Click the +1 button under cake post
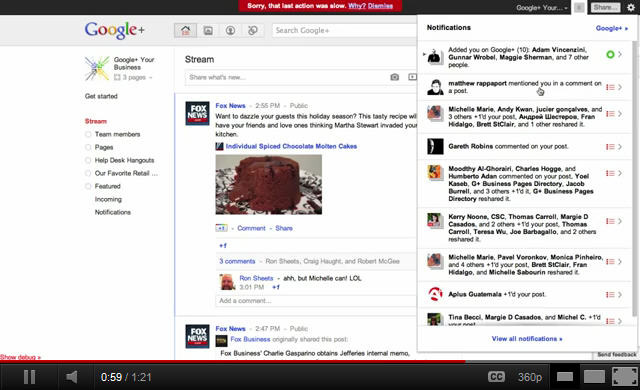640x390 pixels. point(221,228)
